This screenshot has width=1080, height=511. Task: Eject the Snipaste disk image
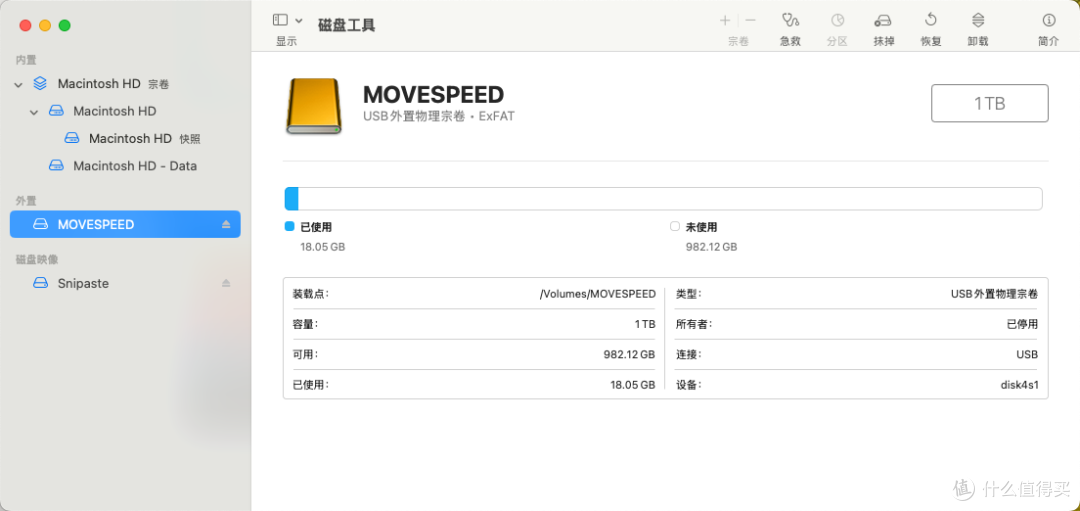[x=226, y=283]
